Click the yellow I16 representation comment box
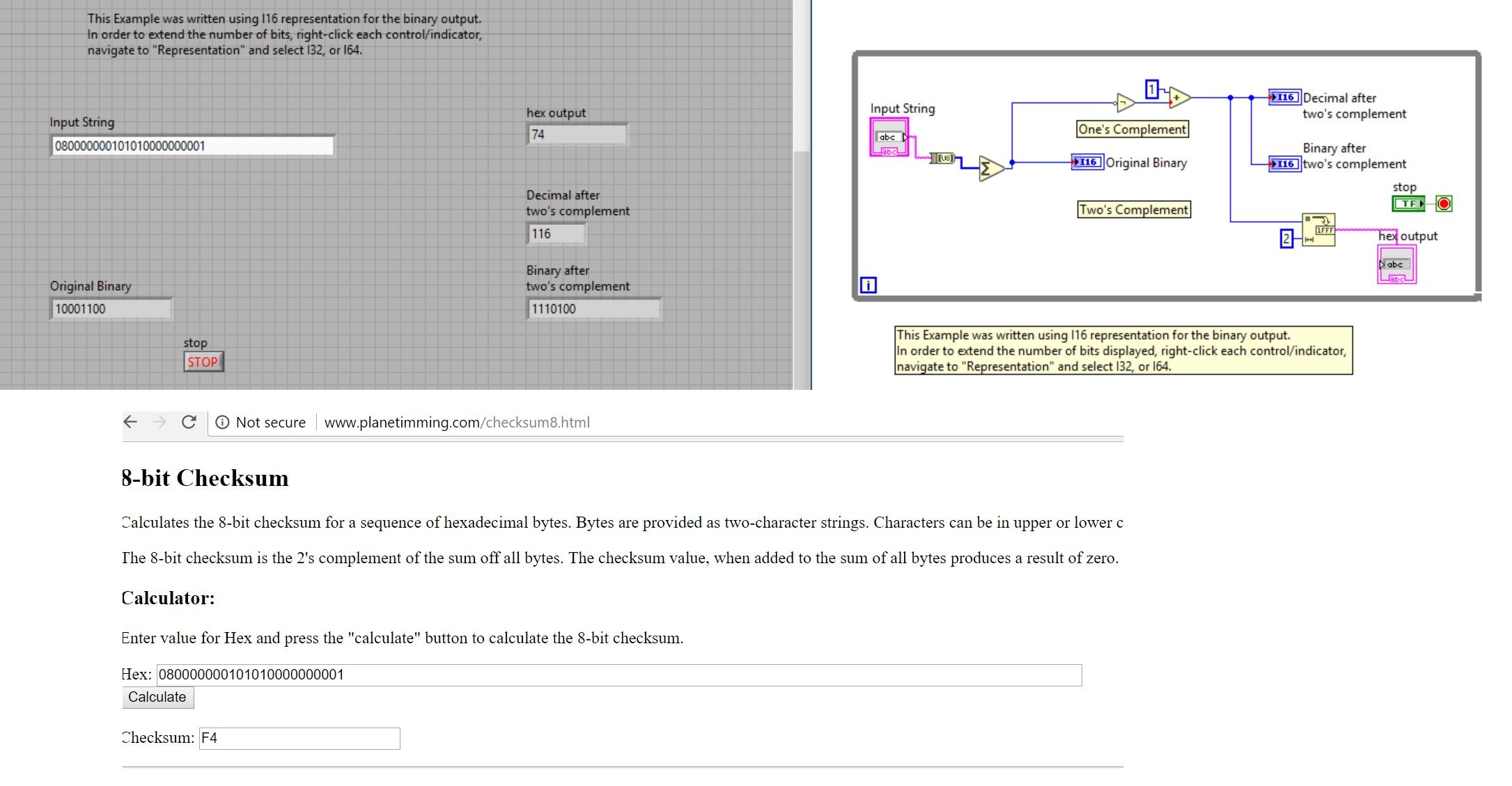 click(x=1123, y=351)
